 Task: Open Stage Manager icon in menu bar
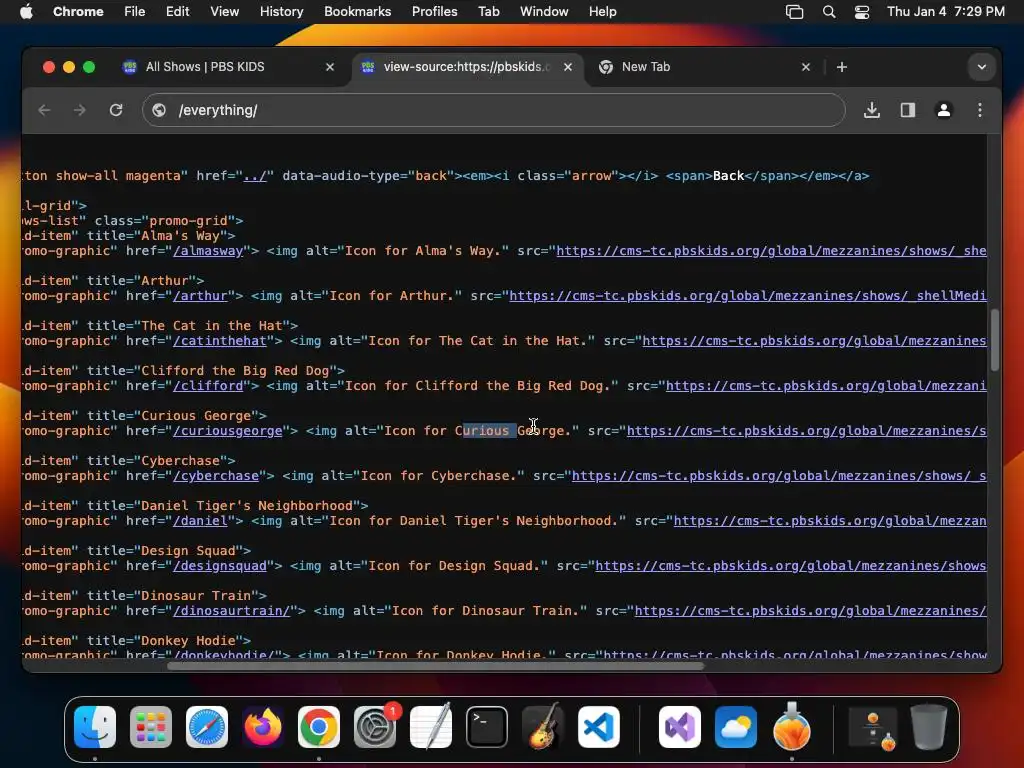[794, 12]
